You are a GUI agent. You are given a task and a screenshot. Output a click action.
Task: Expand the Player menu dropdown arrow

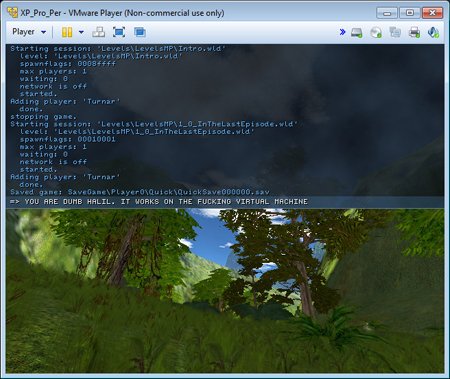43,32
